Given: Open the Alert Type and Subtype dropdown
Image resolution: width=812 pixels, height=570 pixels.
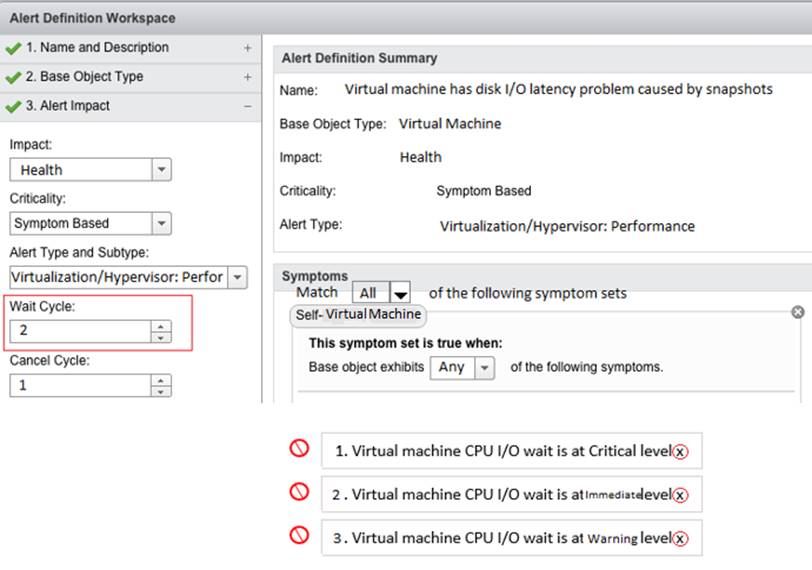Looking at the screenshot, I should tap(237, 277).
